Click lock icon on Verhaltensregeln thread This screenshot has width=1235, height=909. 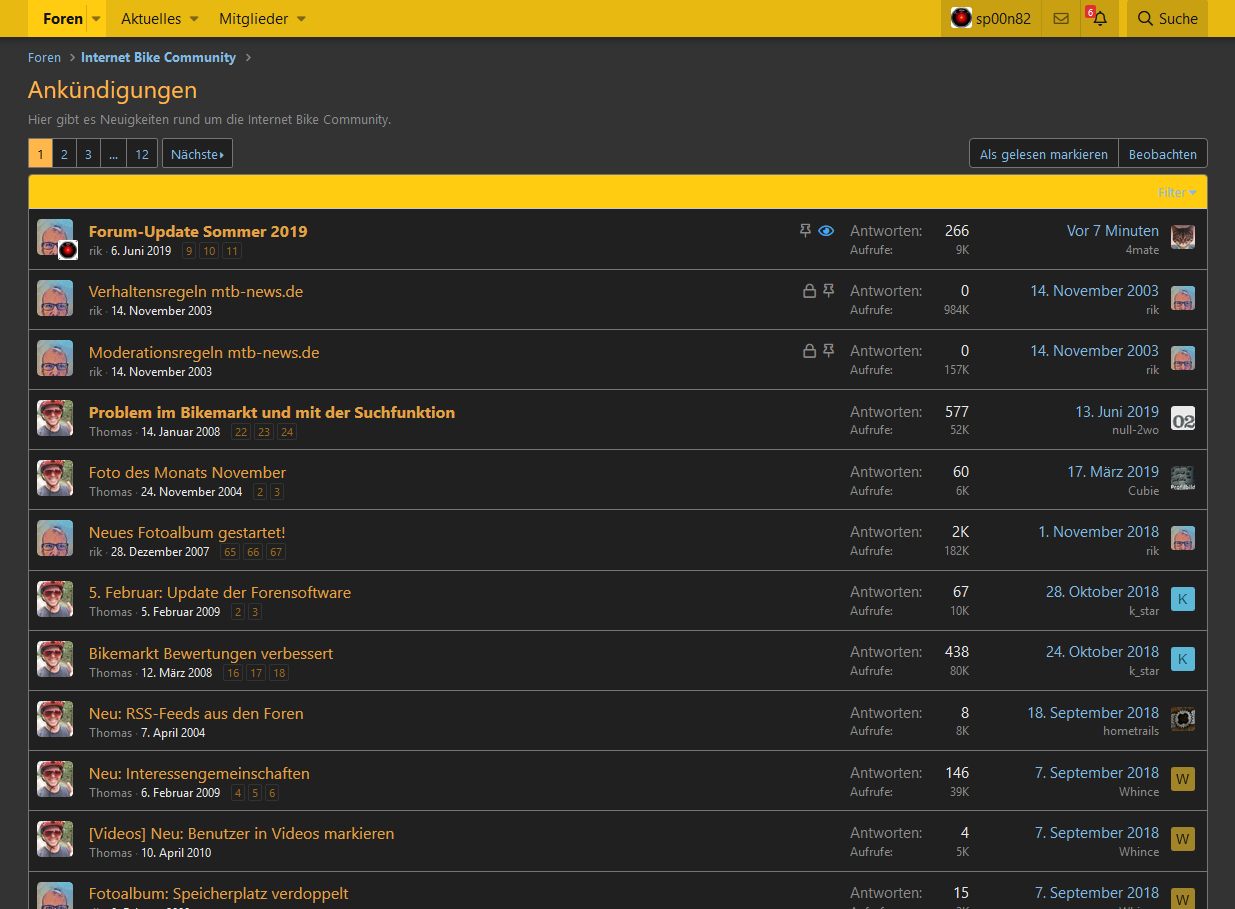[x=809, y=291]
